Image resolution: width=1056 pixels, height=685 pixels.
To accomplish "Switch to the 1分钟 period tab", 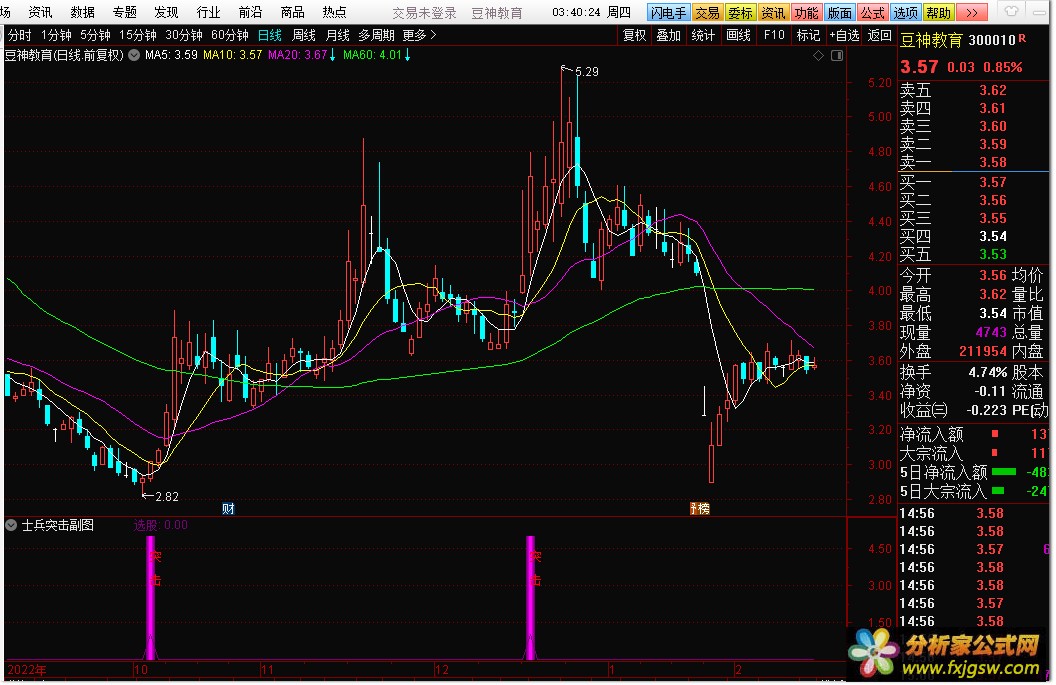I will (x=56, y=35).
